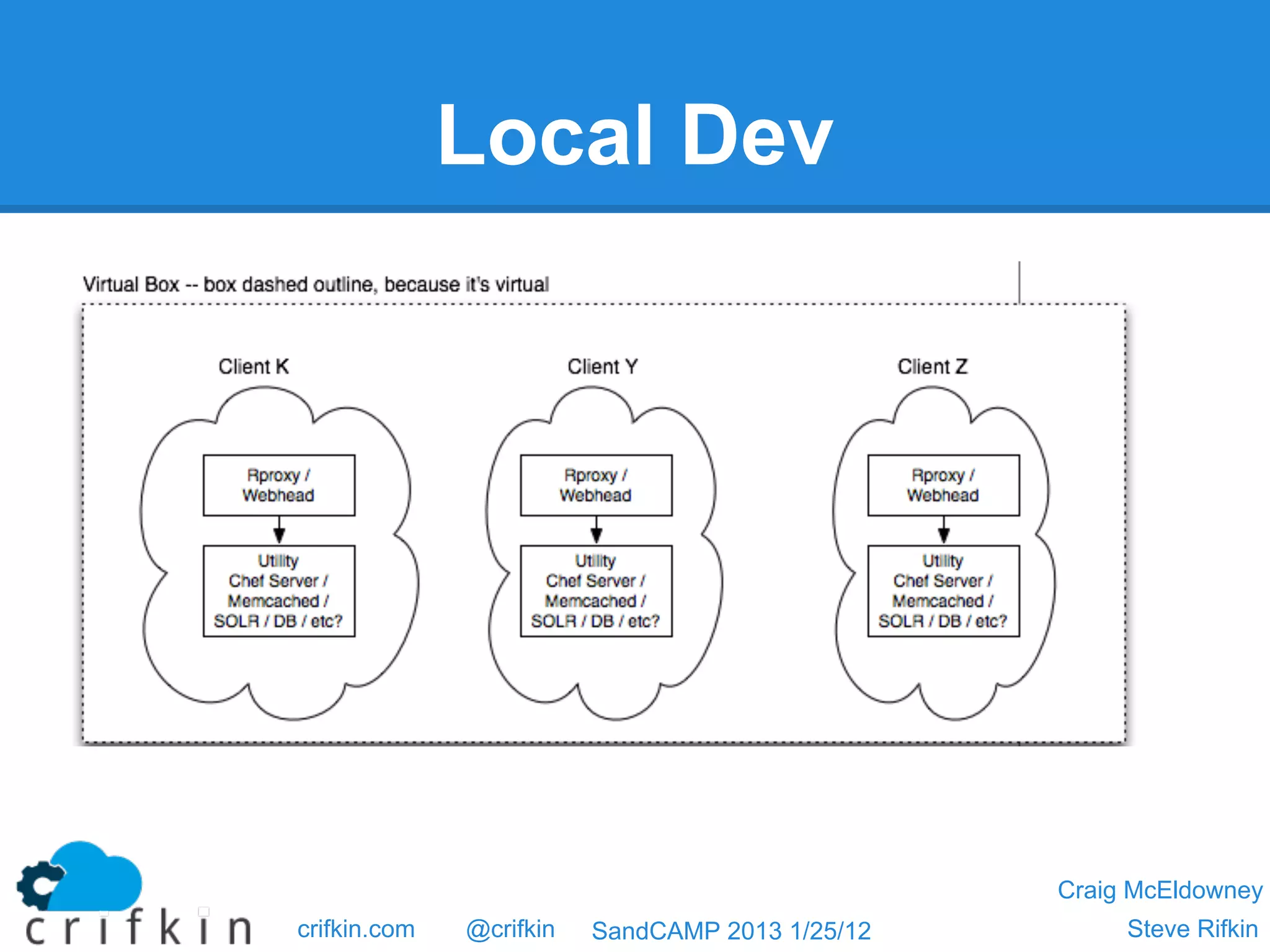Click the arrow in Client Y diagram
The width and height of the screenshot is (1270, 952).
click(x=597, y=531)
